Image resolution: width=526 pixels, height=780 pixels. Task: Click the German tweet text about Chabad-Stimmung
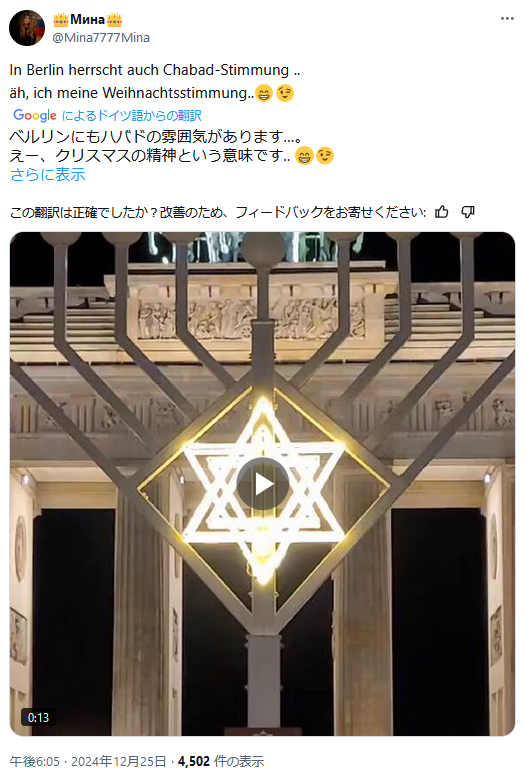pyautogui.click(x=155, y=81)
